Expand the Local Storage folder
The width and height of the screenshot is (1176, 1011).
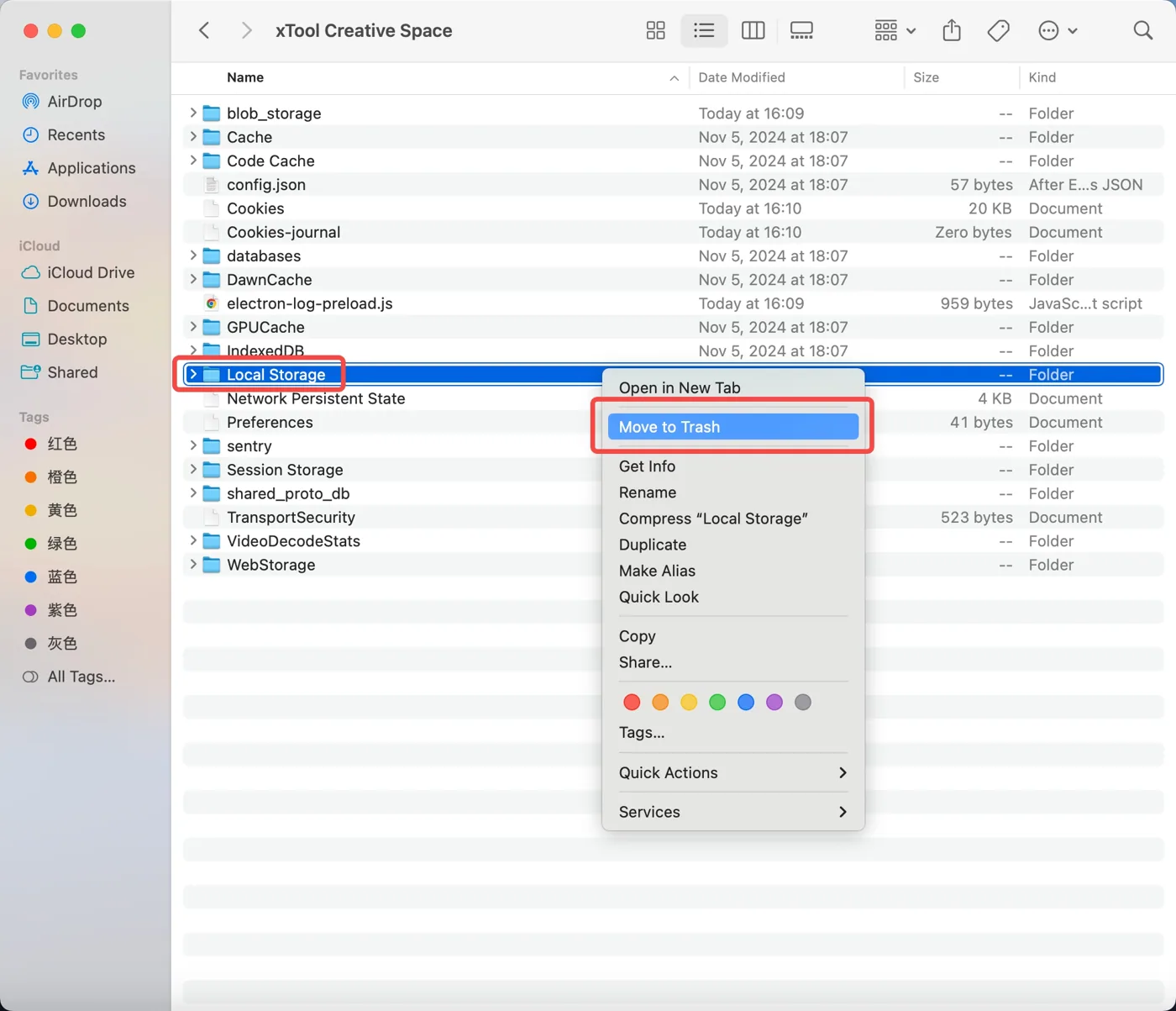pyautogui.click(x=193, y=374)
